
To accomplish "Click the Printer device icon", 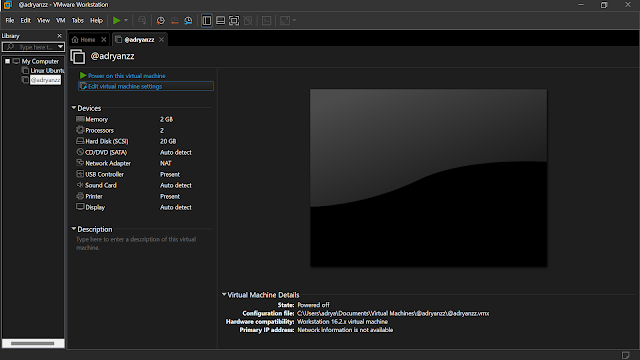I will coord(80,196).
